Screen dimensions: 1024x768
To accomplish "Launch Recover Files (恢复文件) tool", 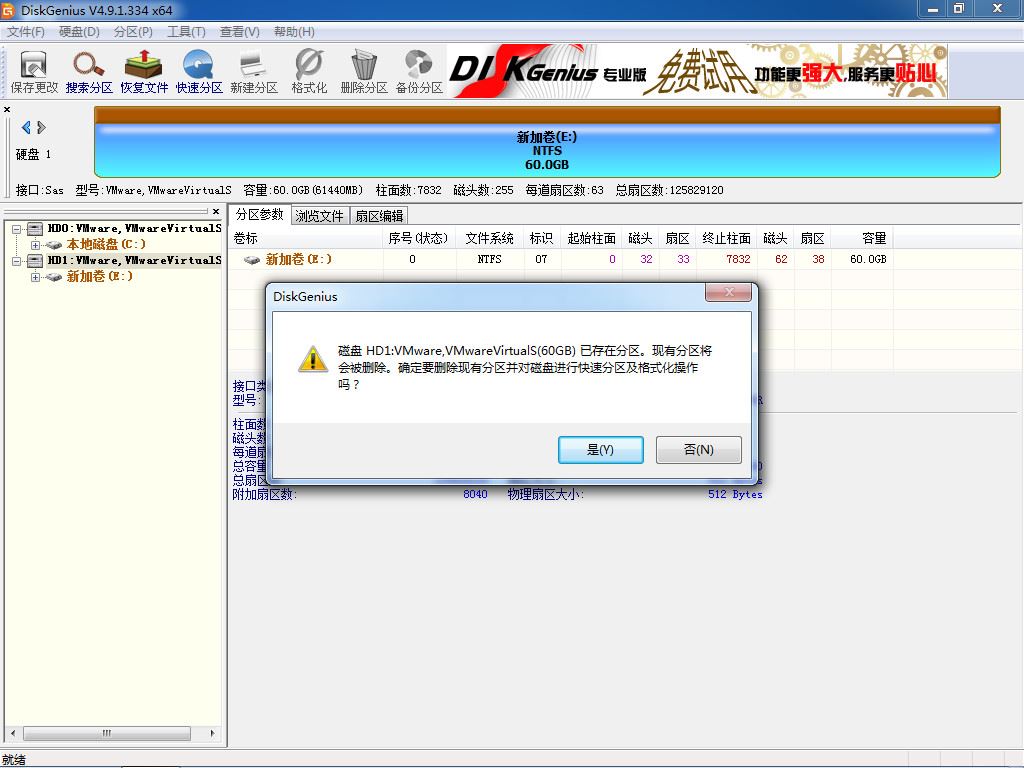I will 144,72.
